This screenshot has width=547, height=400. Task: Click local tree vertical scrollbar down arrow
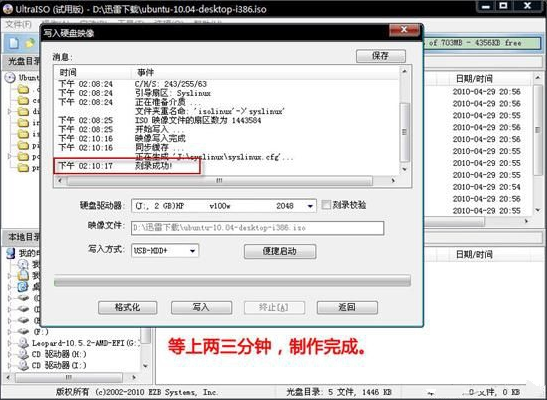point(146,366)
